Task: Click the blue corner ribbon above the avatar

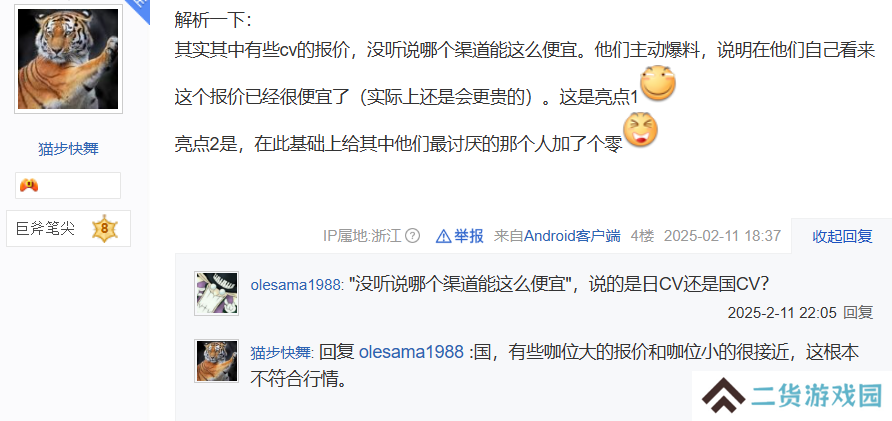Action: pyautogui.click(x=139, y=10)
